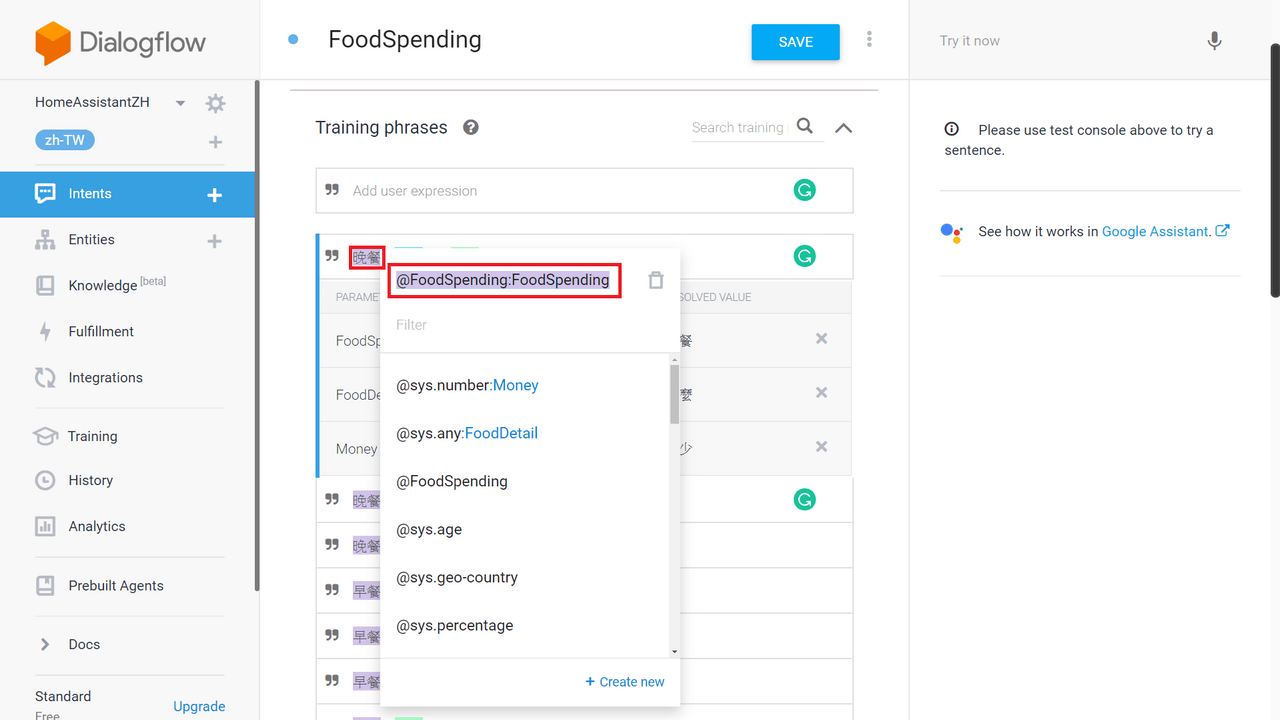Viewport: 1280px width, 720px height.
Task: Select @sys.percentage entity option
Action: tap(455, 625)
